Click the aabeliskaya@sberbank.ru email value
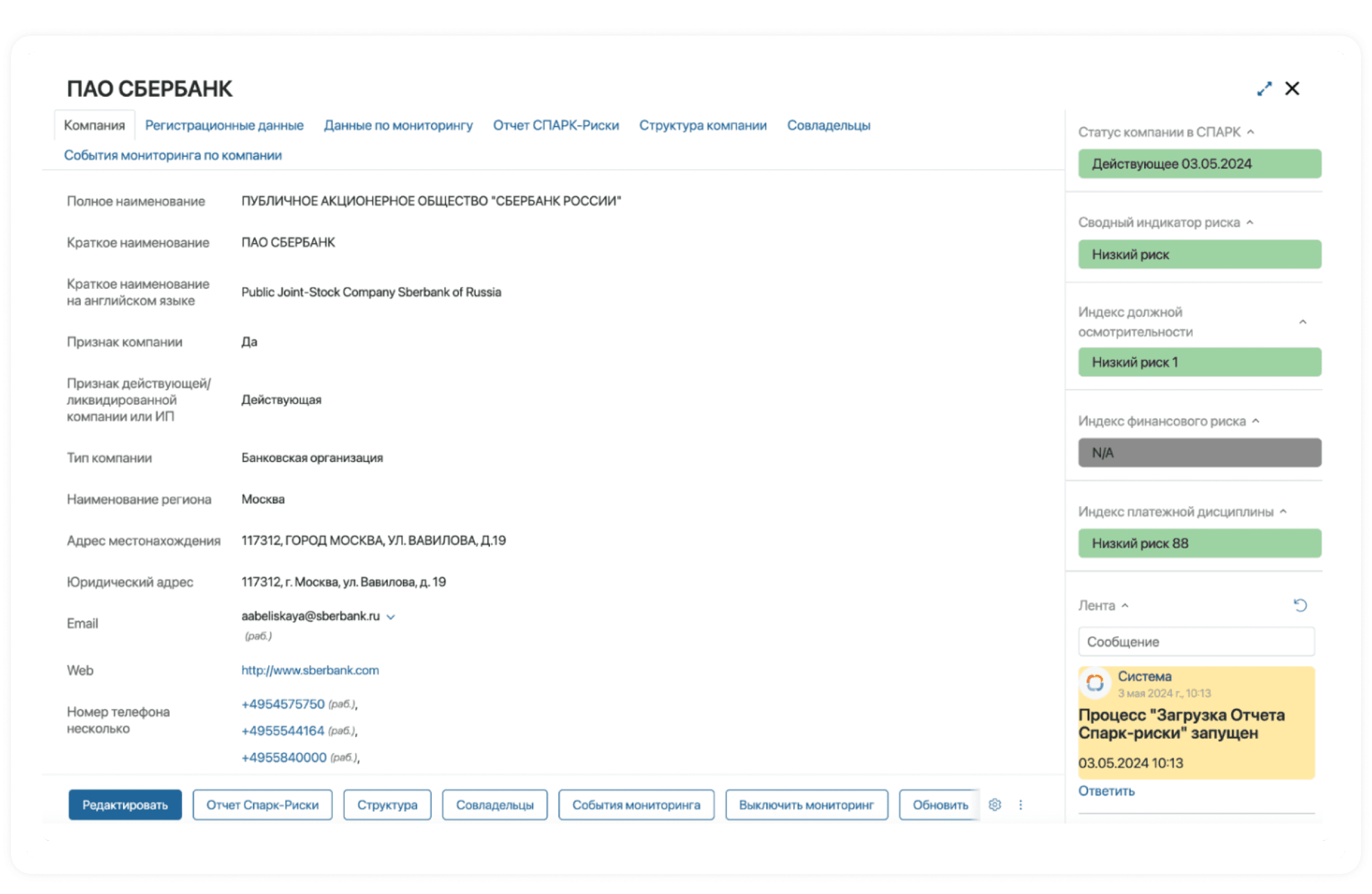 [310, 616]
